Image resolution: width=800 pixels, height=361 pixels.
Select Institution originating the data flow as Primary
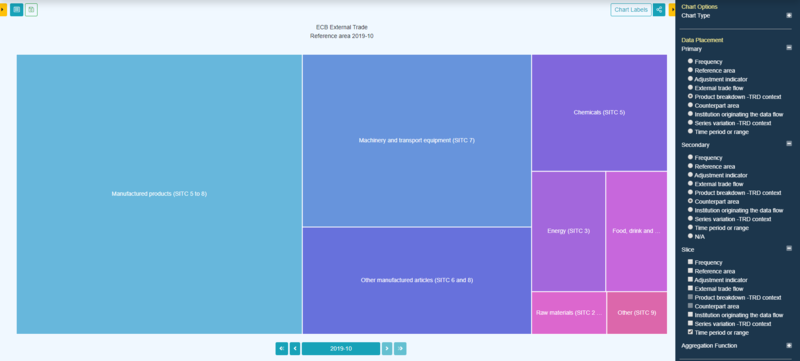coord(690,114)
